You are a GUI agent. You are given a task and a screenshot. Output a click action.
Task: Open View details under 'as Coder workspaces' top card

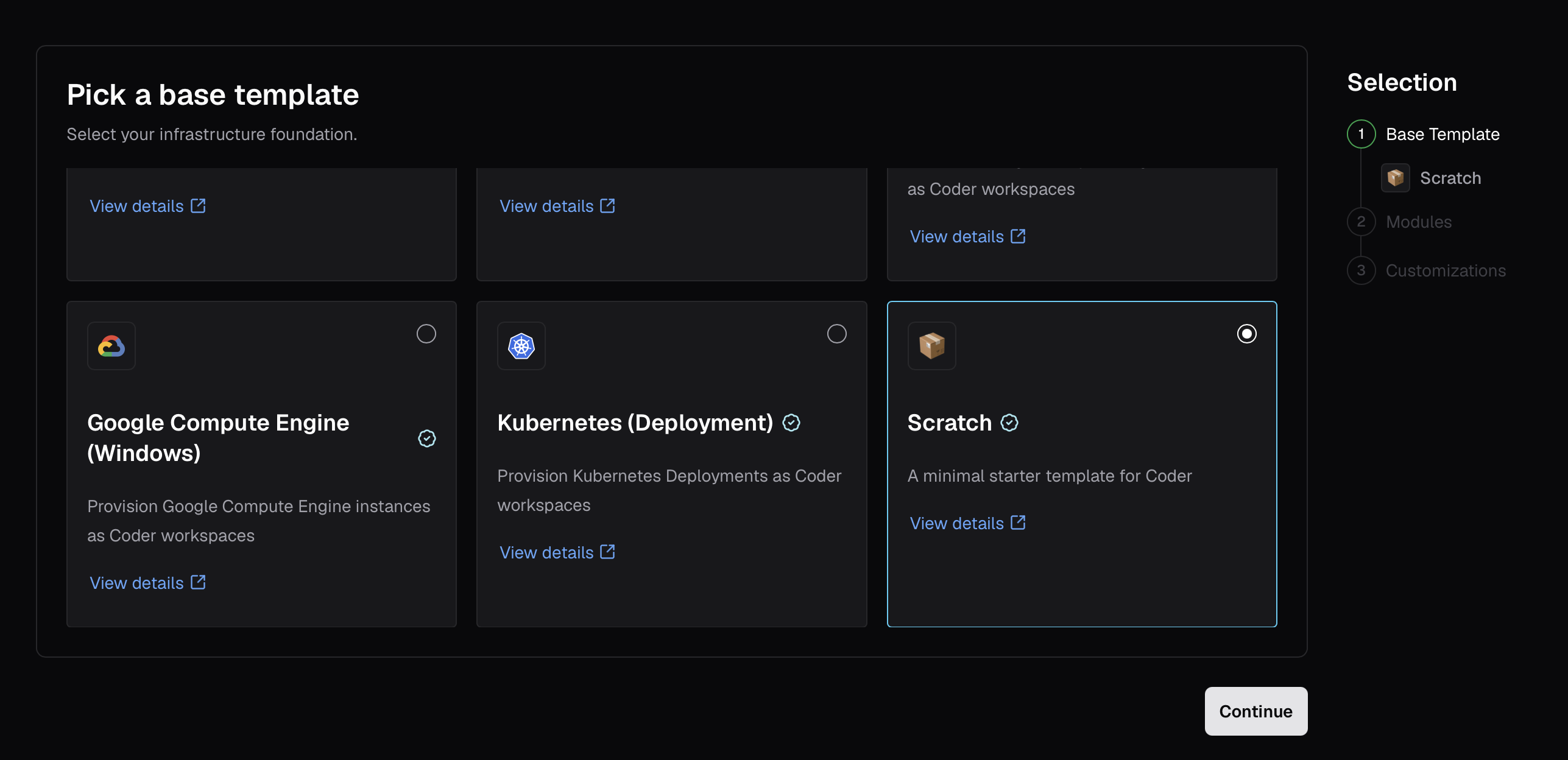pyautogui.click(x=968, y=236)
